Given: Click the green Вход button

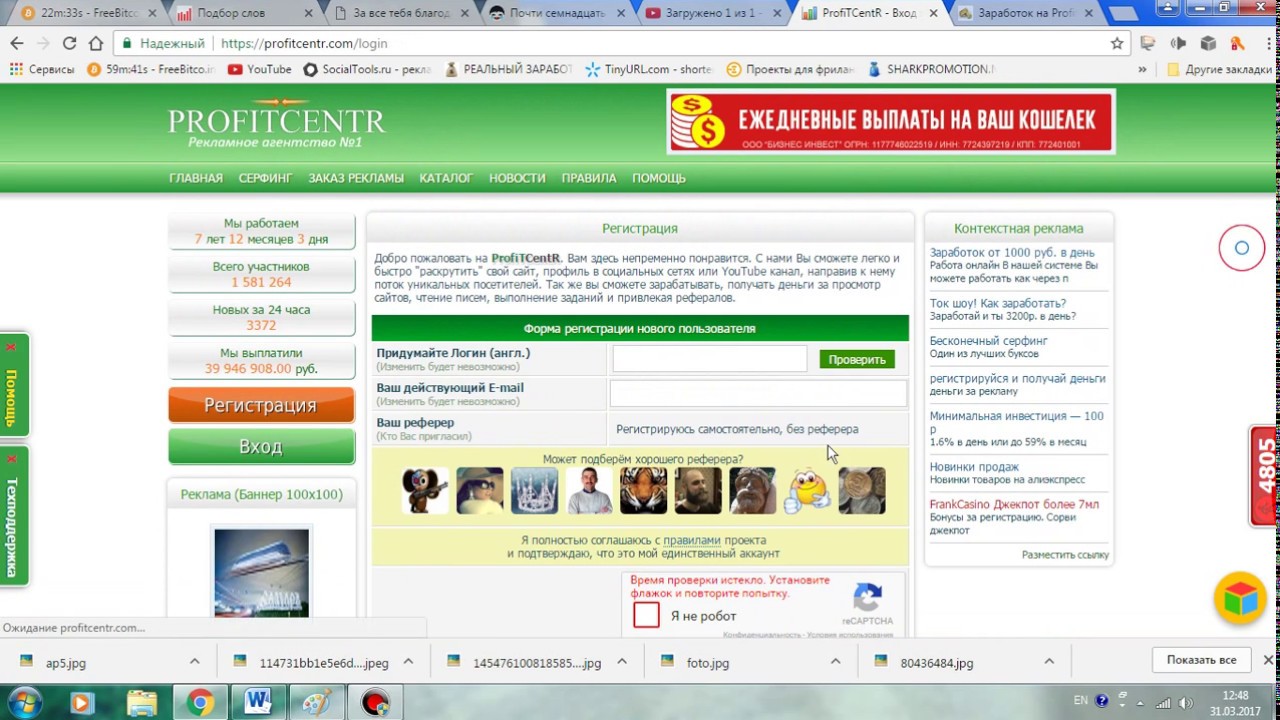Looking at the screenshot, I should (x=261, y=447).
